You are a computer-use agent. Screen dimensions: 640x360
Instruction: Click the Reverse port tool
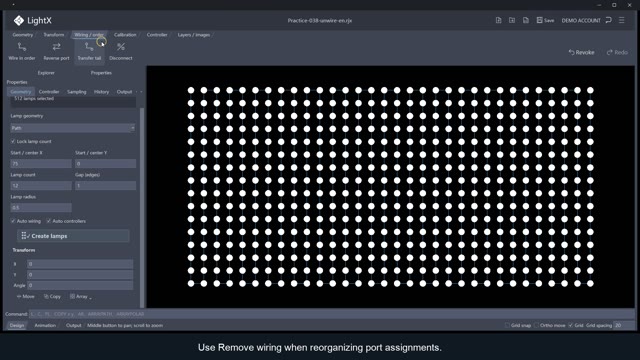pos(56,51)
